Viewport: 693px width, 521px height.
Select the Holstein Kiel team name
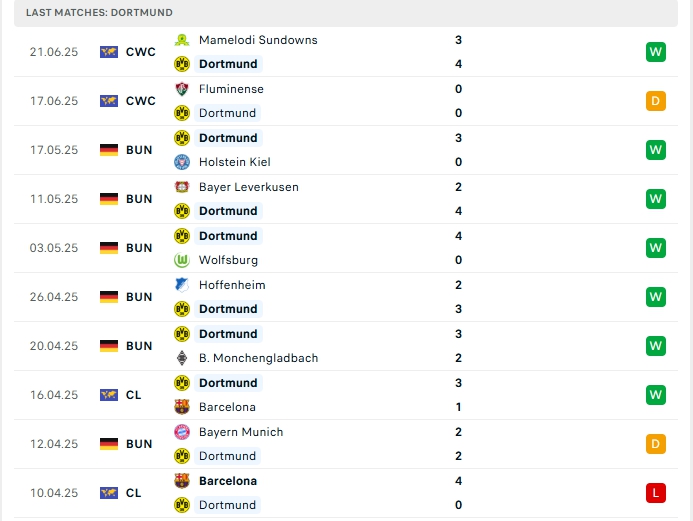(235, 162)
